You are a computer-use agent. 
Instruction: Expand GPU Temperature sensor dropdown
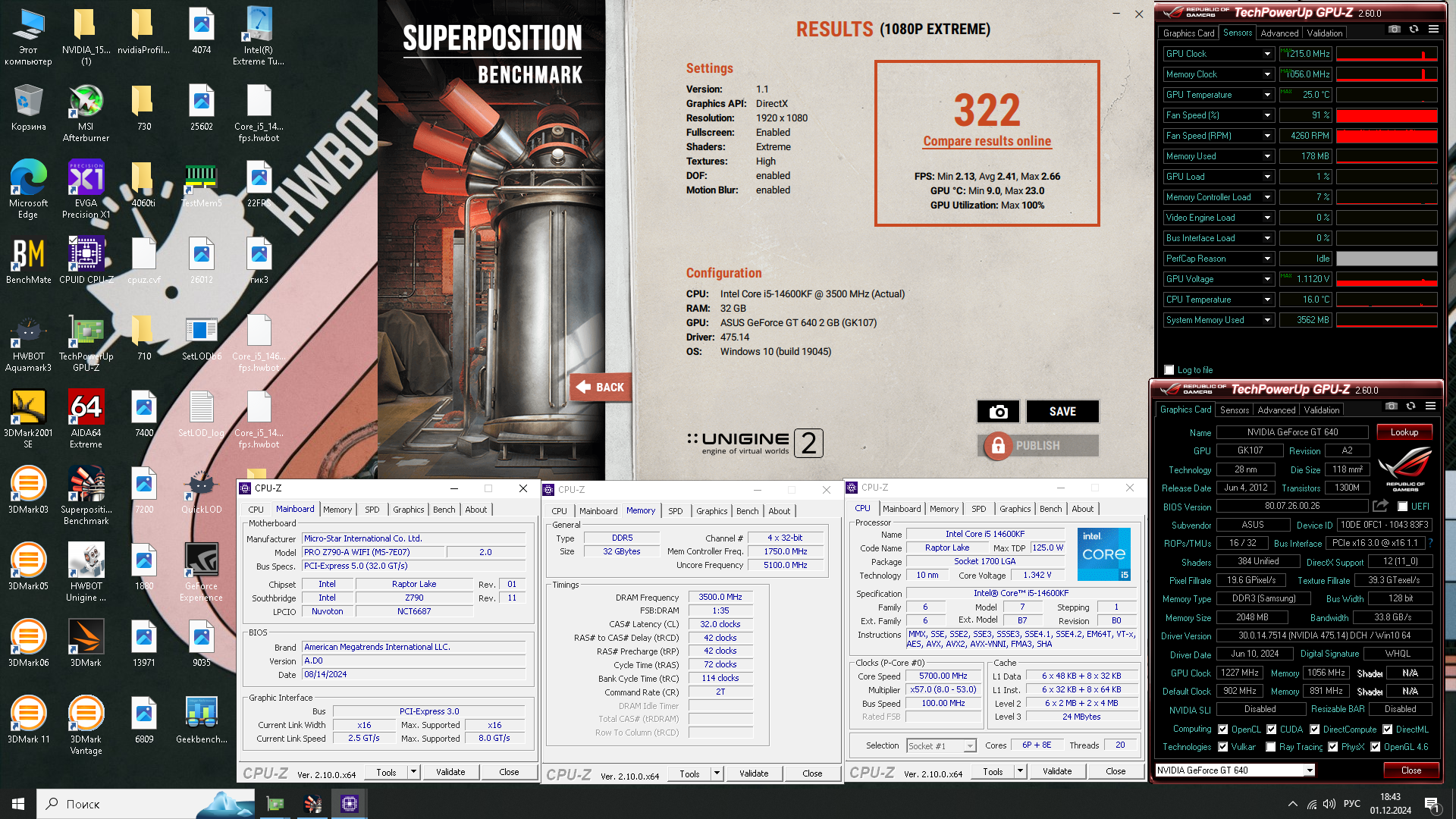coord(1266,95)
